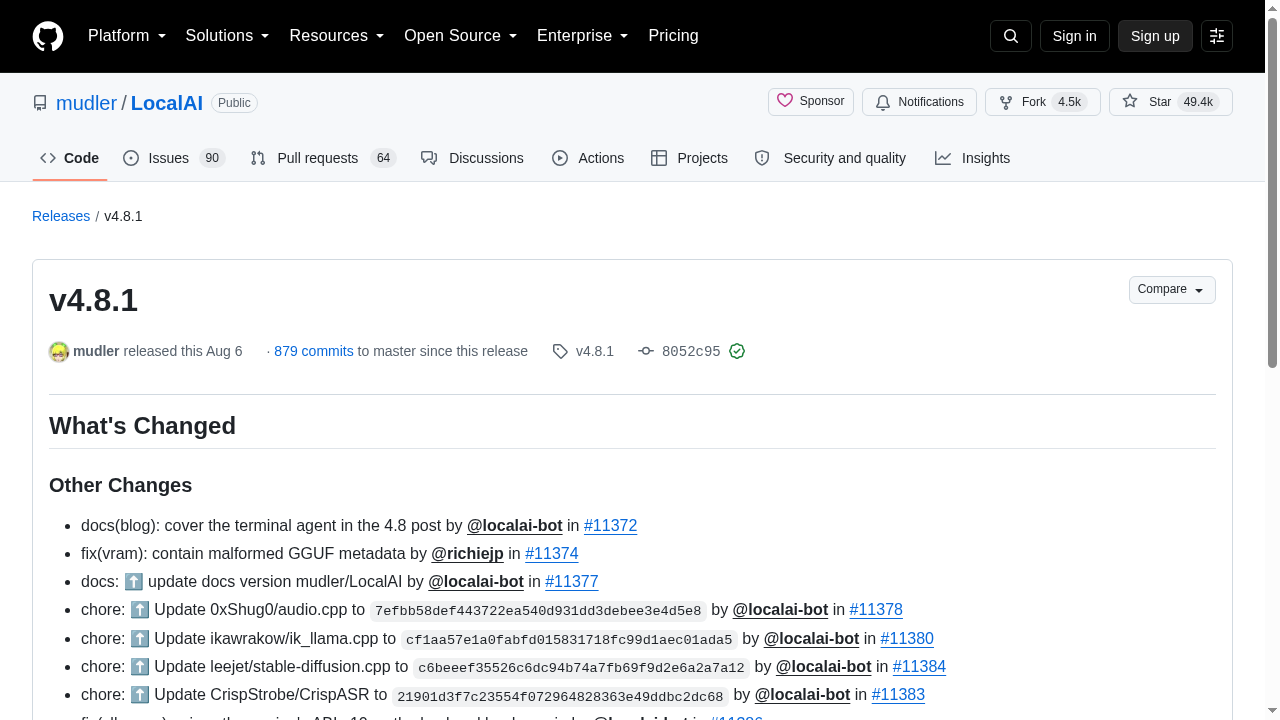Click the Actions play icon

click(560, 158)
